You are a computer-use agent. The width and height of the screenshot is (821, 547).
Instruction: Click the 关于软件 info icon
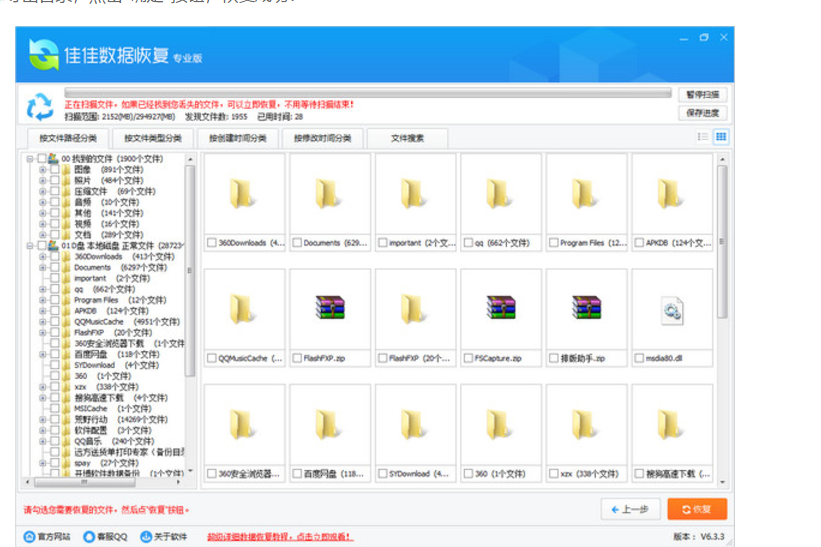tap(146, 536)
